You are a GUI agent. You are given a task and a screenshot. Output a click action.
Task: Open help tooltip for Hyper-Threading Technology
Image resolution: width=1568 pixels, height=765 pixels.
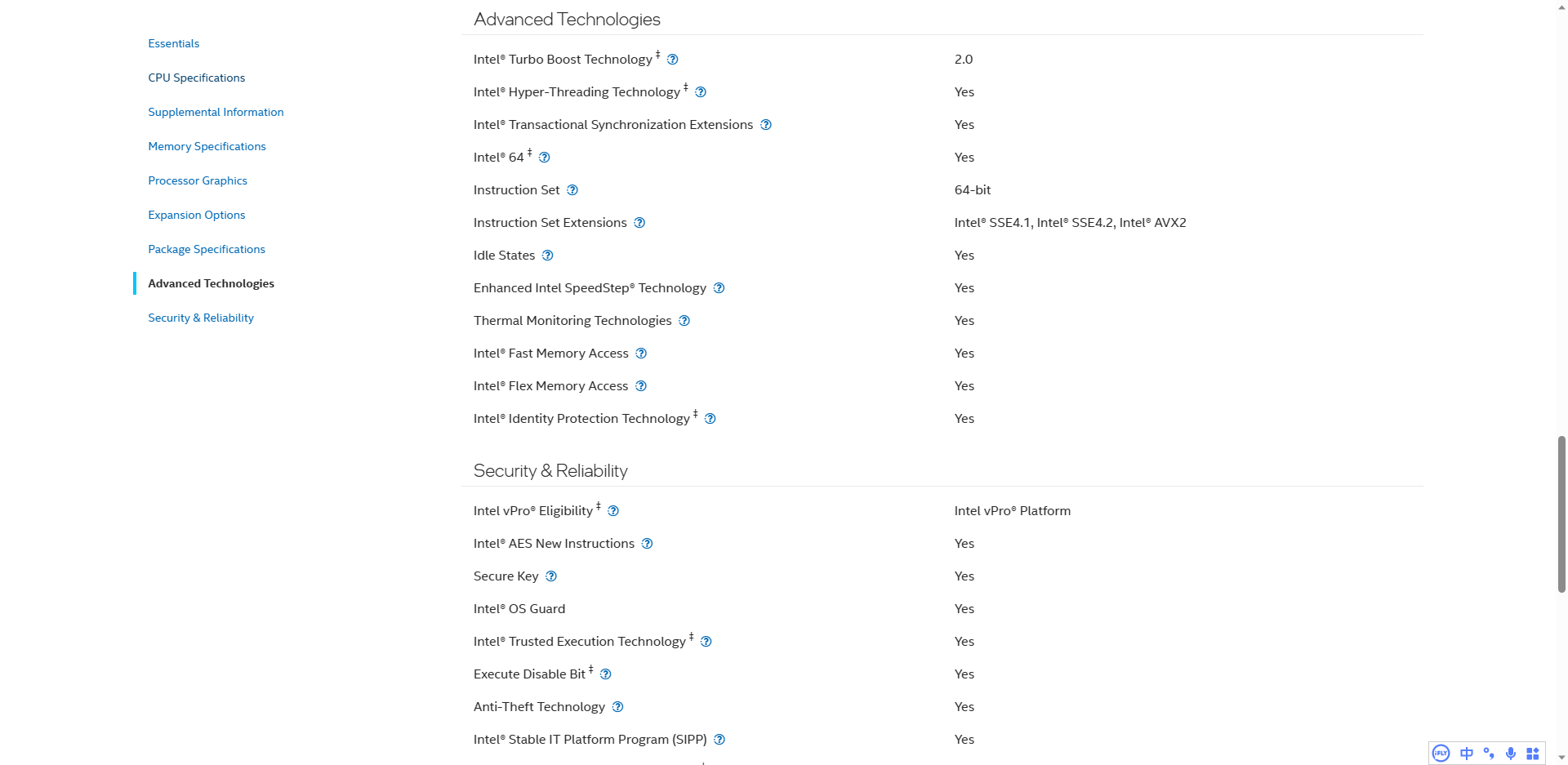pyautogui.click(x=700, y=92)
